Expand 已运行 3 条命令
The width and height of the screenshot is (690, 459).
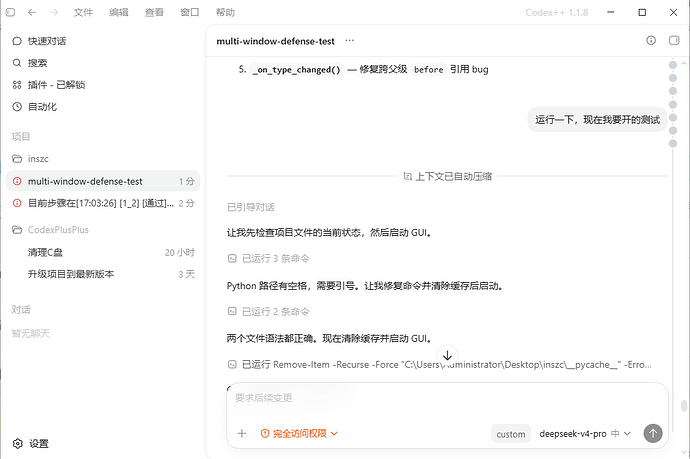(268, 258)
